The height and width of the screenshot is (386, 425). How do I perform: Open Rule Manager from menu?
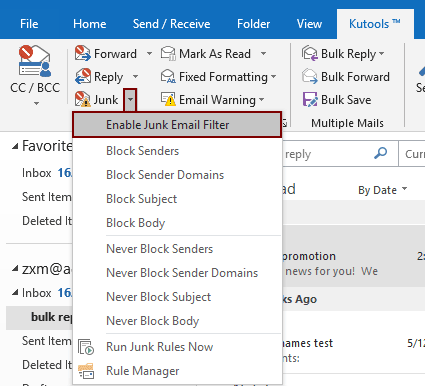point(177,371)
